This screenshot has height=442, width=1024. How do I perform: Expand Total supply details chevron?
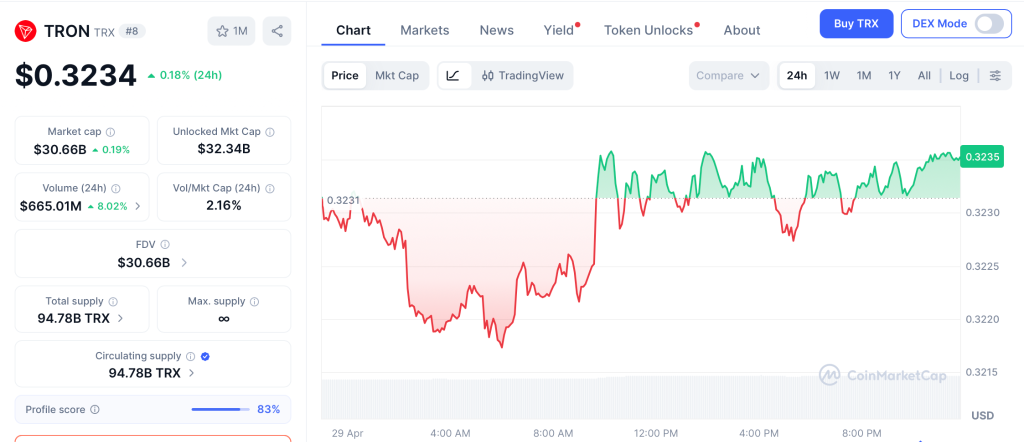click(121, 318)
